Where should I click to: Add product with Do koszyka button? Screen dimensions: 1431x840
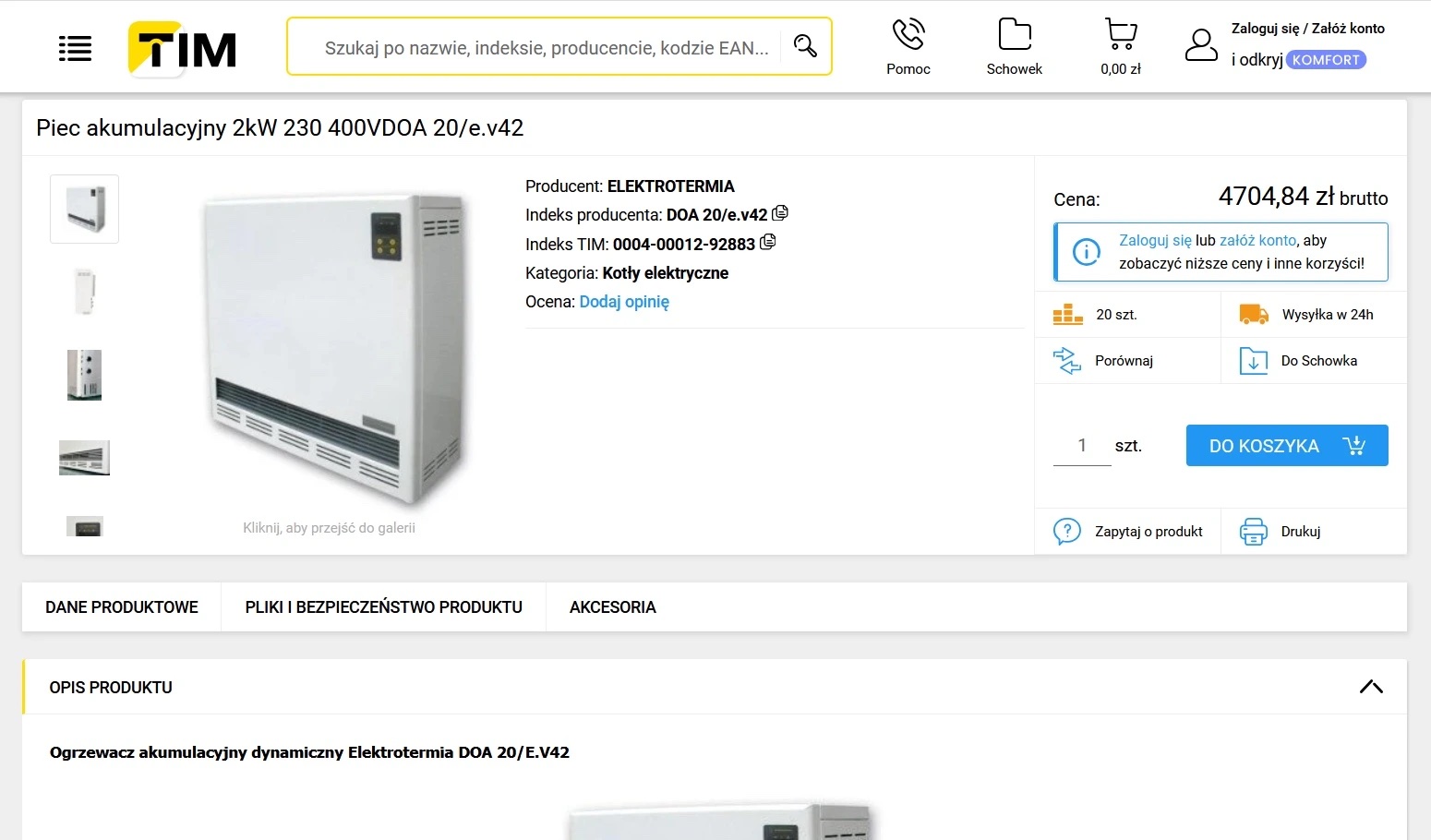pyautogui.click(x=1286, y=446)
